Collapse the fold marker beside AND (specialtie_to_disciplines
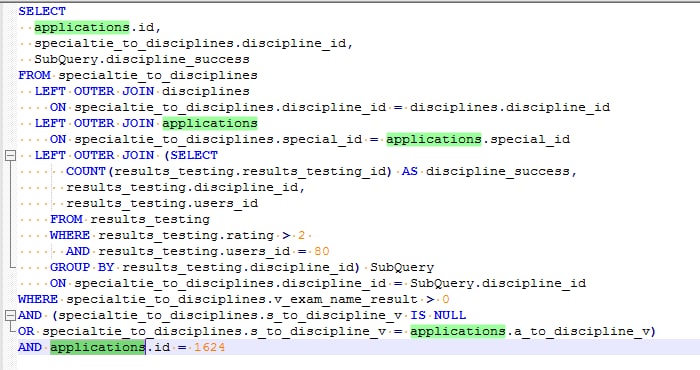 (x=10, y=316)
